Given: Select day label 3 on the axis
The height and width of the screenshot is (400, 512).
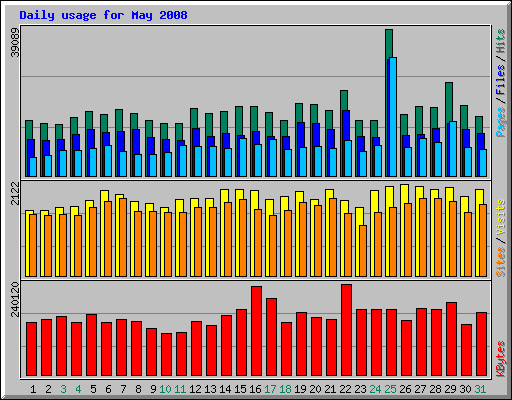Looking at the screenshot, I should [x=63, y=389].
